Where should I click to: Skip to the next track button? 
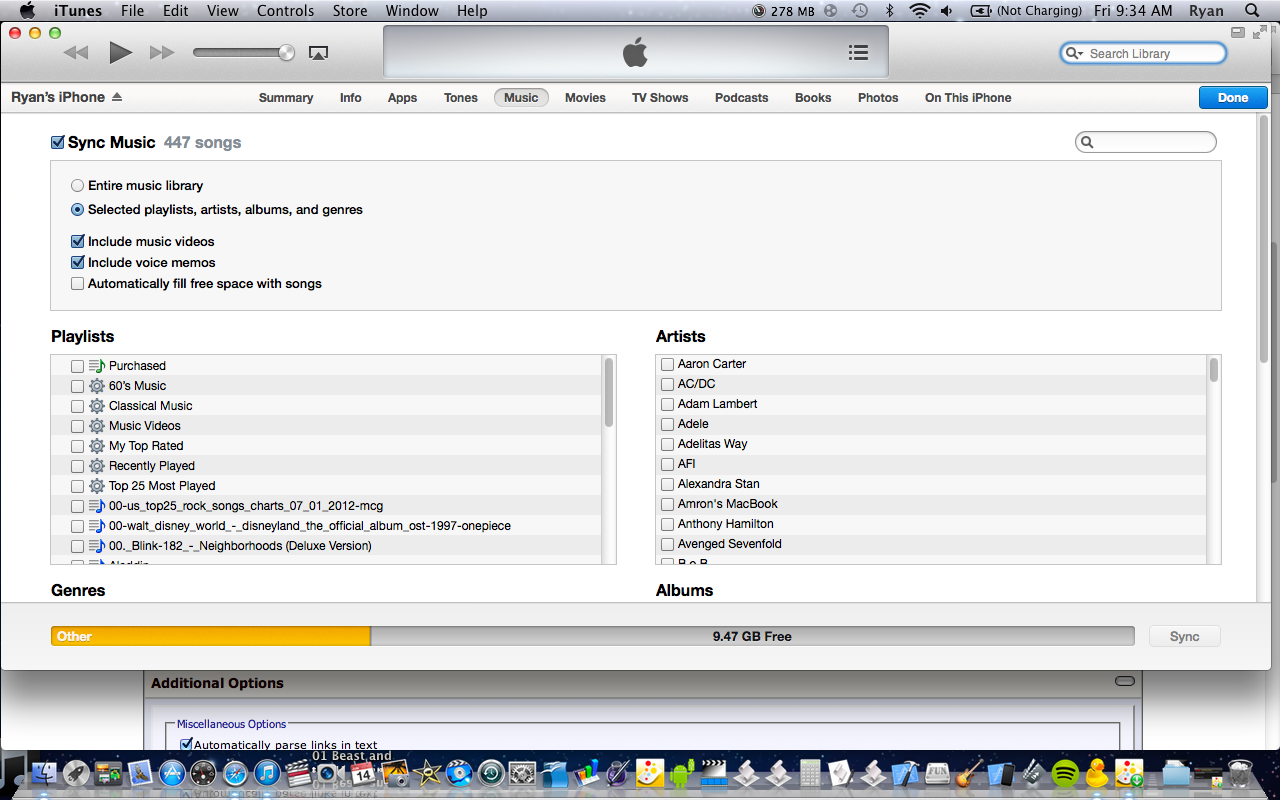tap(162, 52)
